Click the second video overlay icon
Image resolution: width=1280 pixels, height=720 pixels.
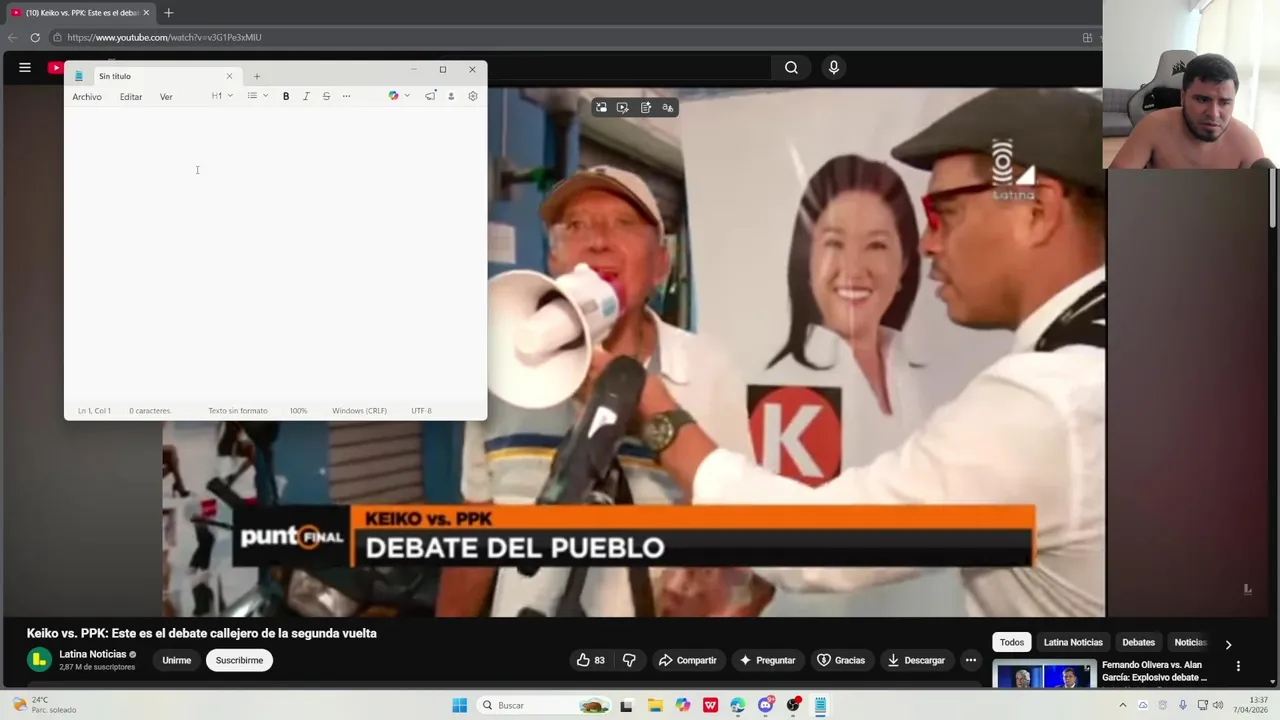(x=623, y=107)
